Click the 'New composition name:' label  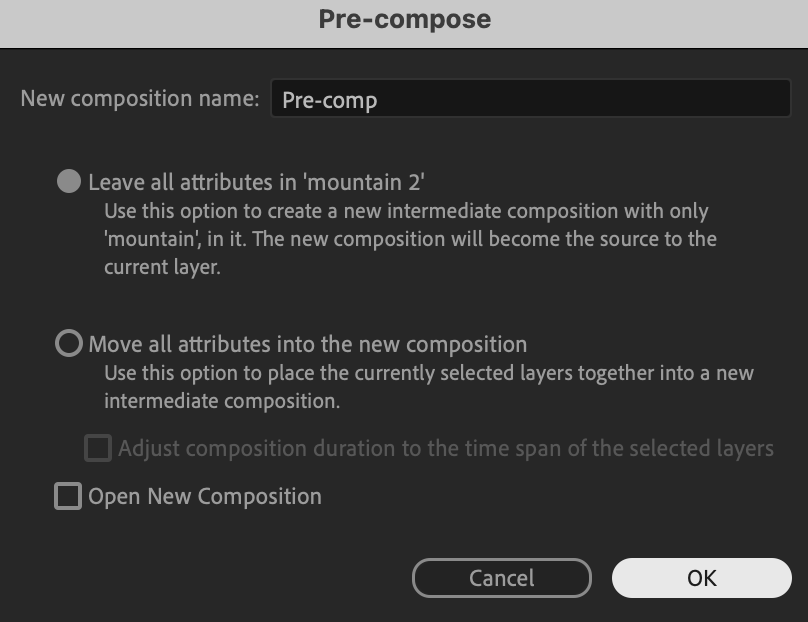(140, 98)
